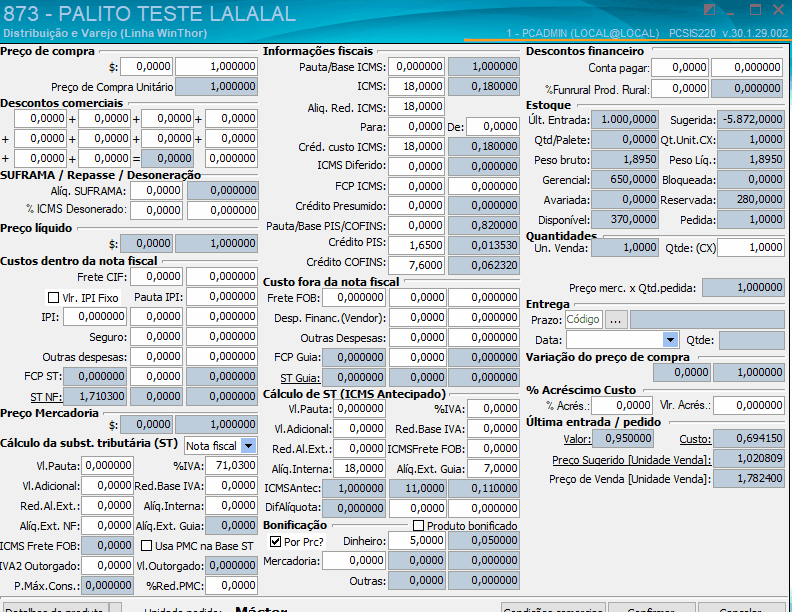Click the %Red.PMC field
This screenshot has width=792, height=612.
click(x=231, y=586)
